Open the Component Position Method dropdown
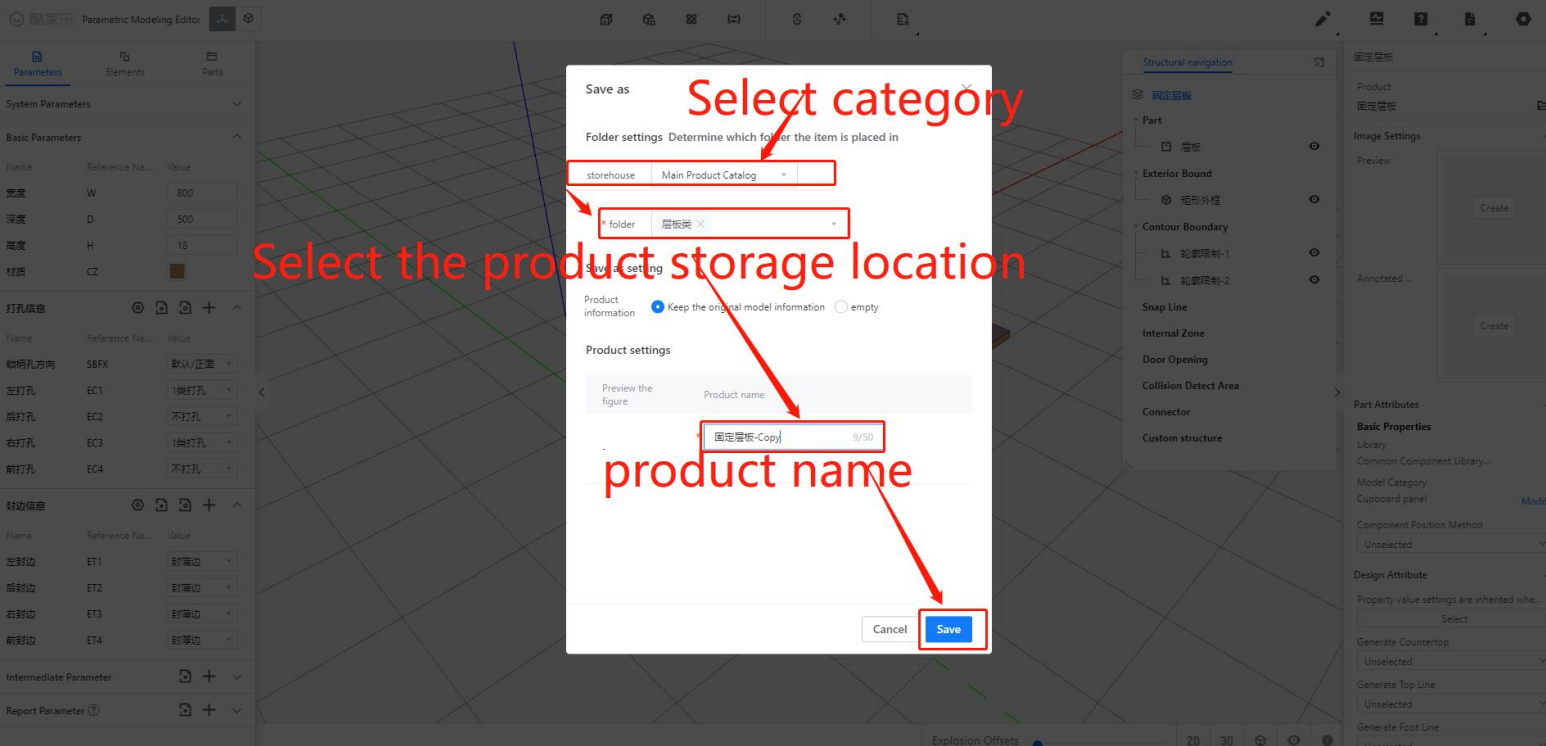 pyautogui.click(x=1452, y=544)
